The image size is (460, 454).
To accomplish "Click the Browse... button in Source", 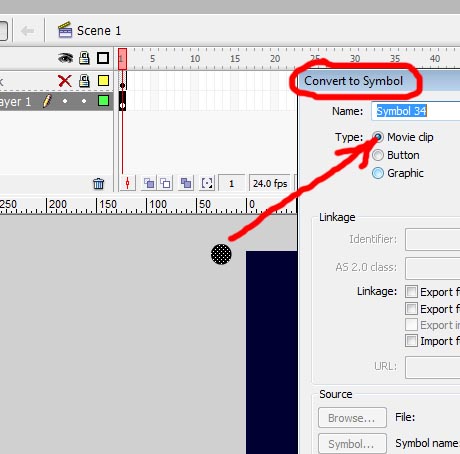I will [352, 417].
